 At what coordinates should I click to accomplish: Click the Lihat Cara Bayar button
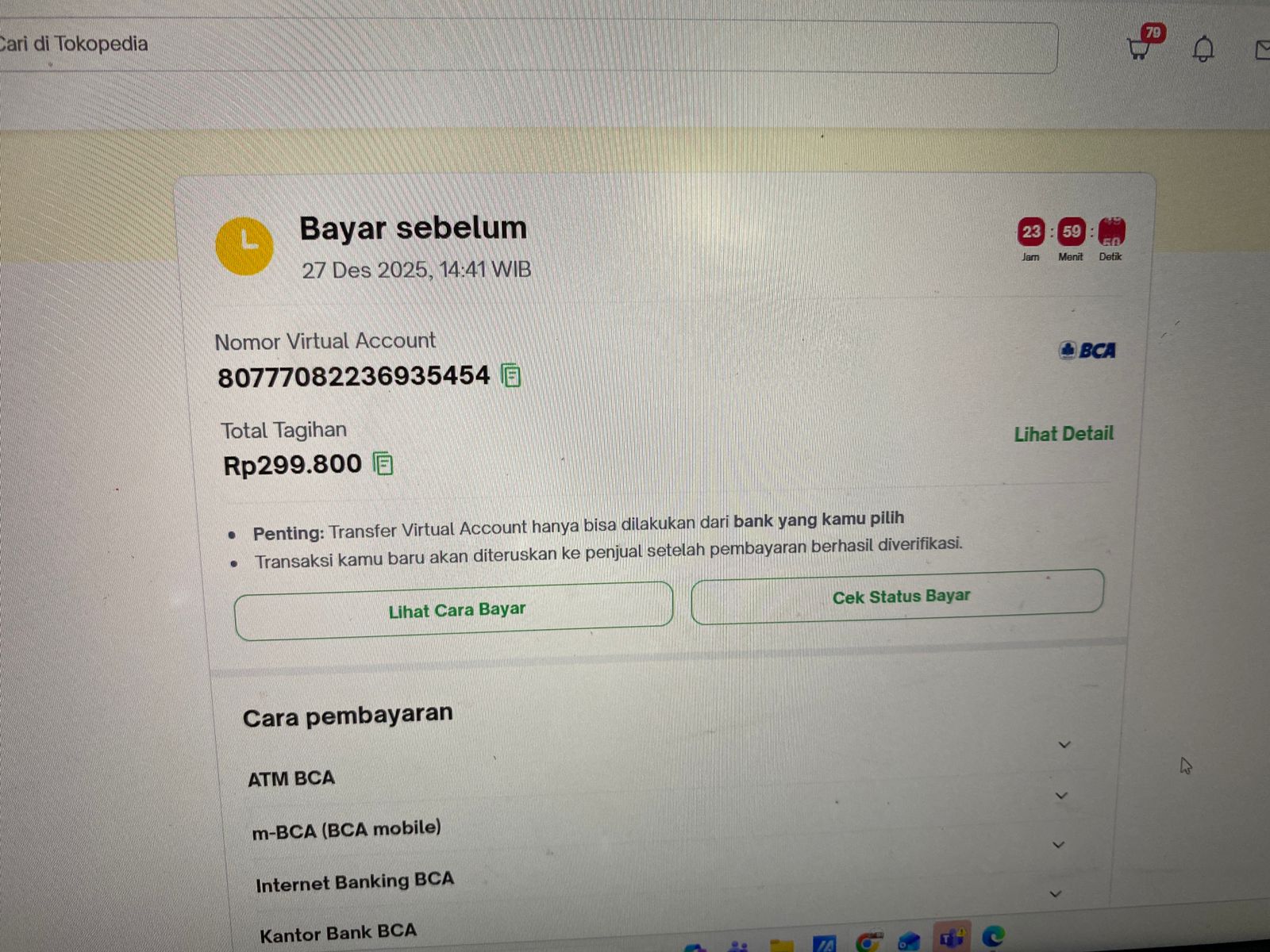(454, 610)
